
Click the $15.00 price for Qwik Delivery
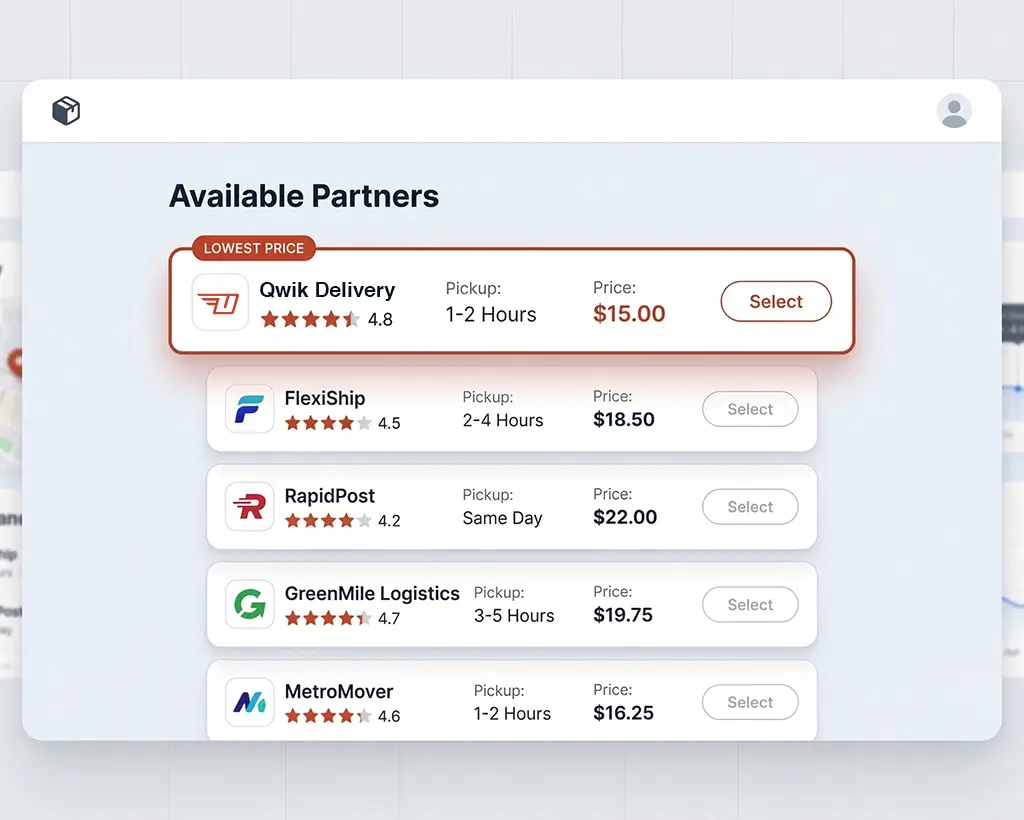click(629, 314)
